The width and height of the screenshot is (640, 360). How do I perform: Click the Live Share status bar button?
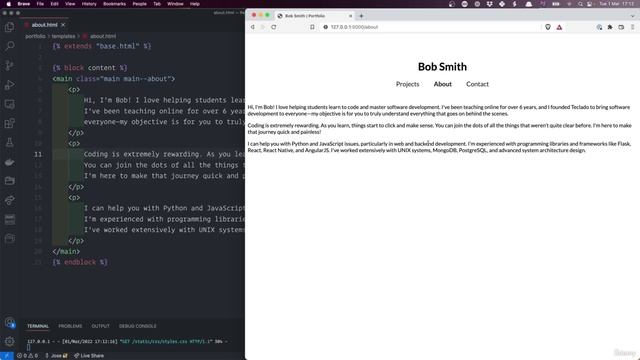pos(89,356)
